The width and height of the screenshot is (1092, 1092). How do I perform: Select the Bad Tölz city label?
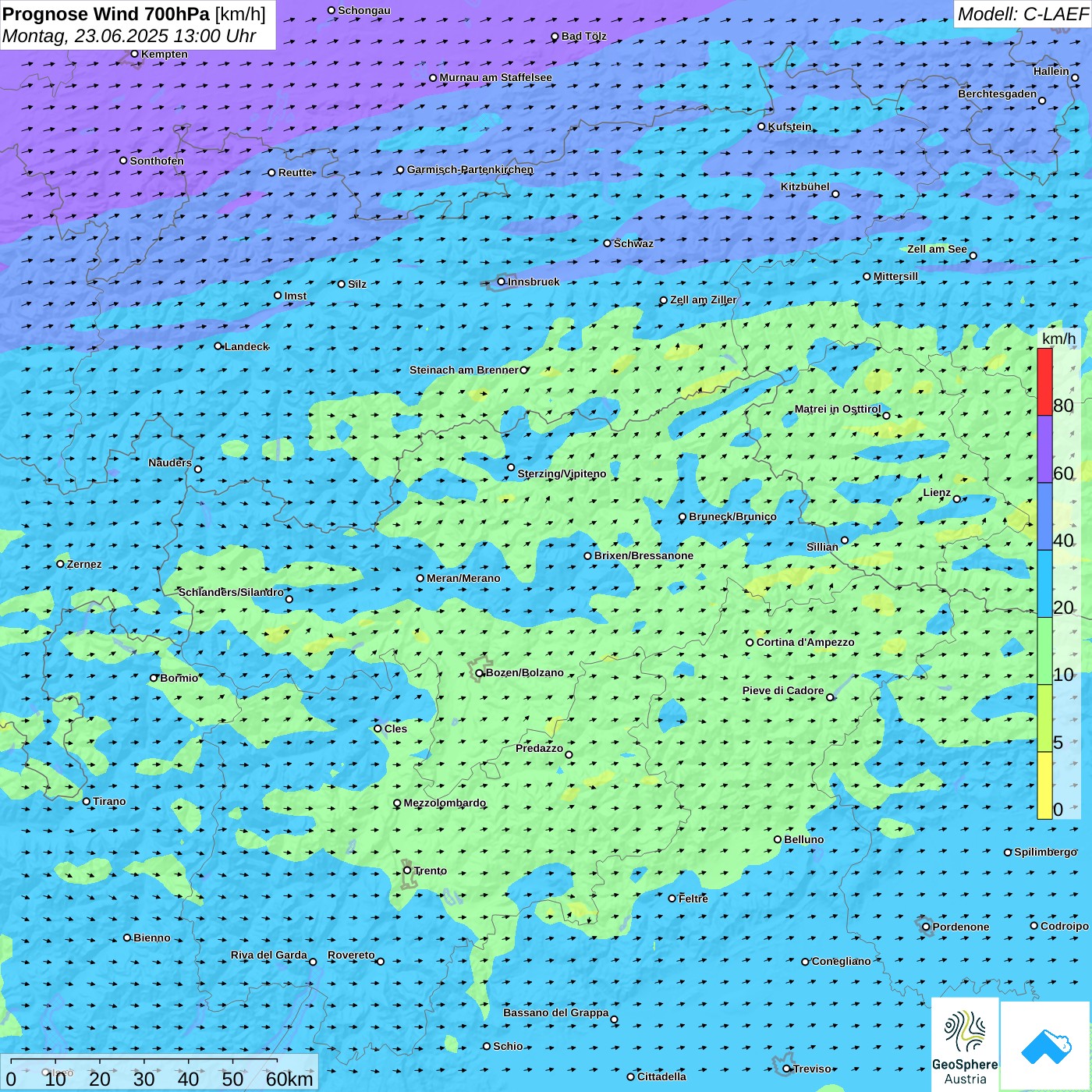click(x=583, y=36)
